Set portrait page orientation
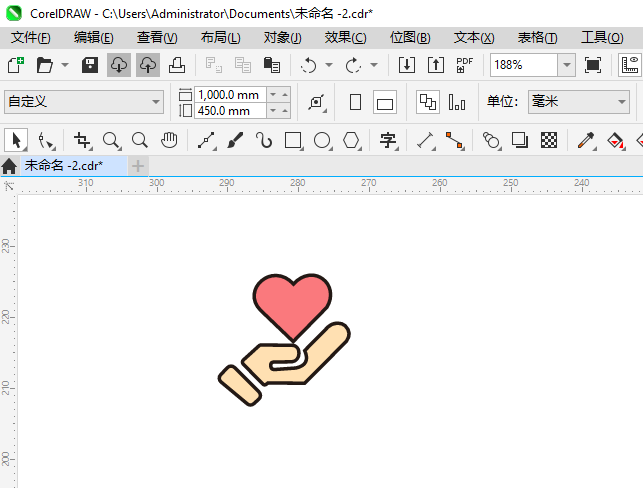Viewport: 643px width, 488px height. tap(356, 102)
